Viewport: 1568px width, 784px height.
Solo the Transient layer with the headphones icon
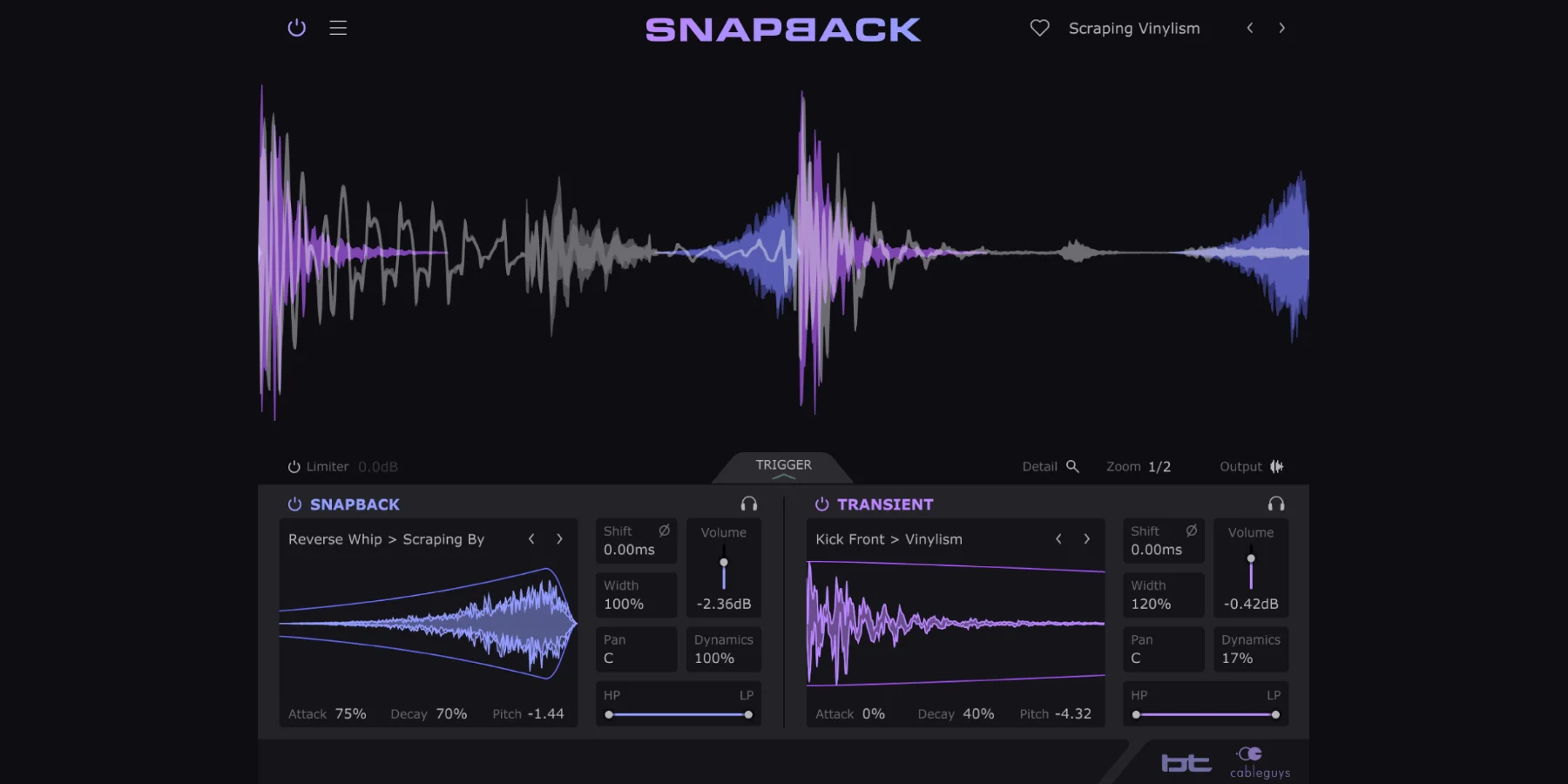point(1274,504)
